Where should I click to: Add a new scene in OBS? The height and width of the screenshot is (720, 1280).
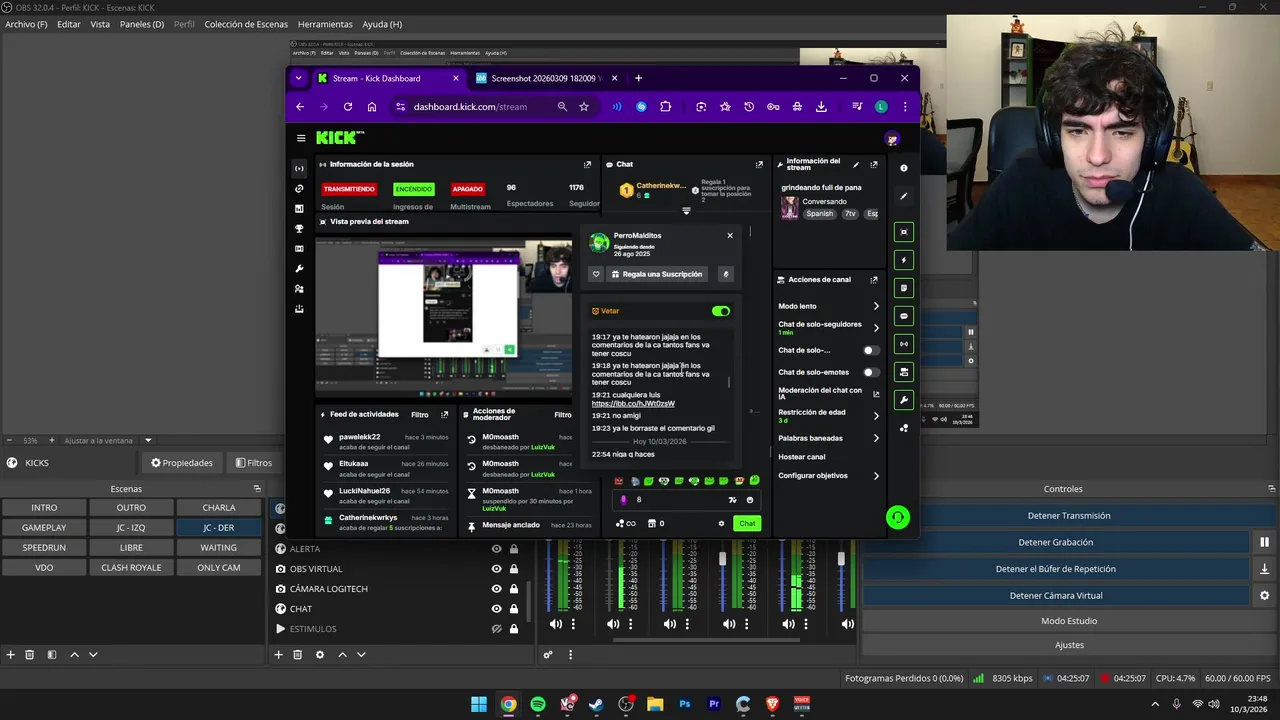tap(11, 655)
